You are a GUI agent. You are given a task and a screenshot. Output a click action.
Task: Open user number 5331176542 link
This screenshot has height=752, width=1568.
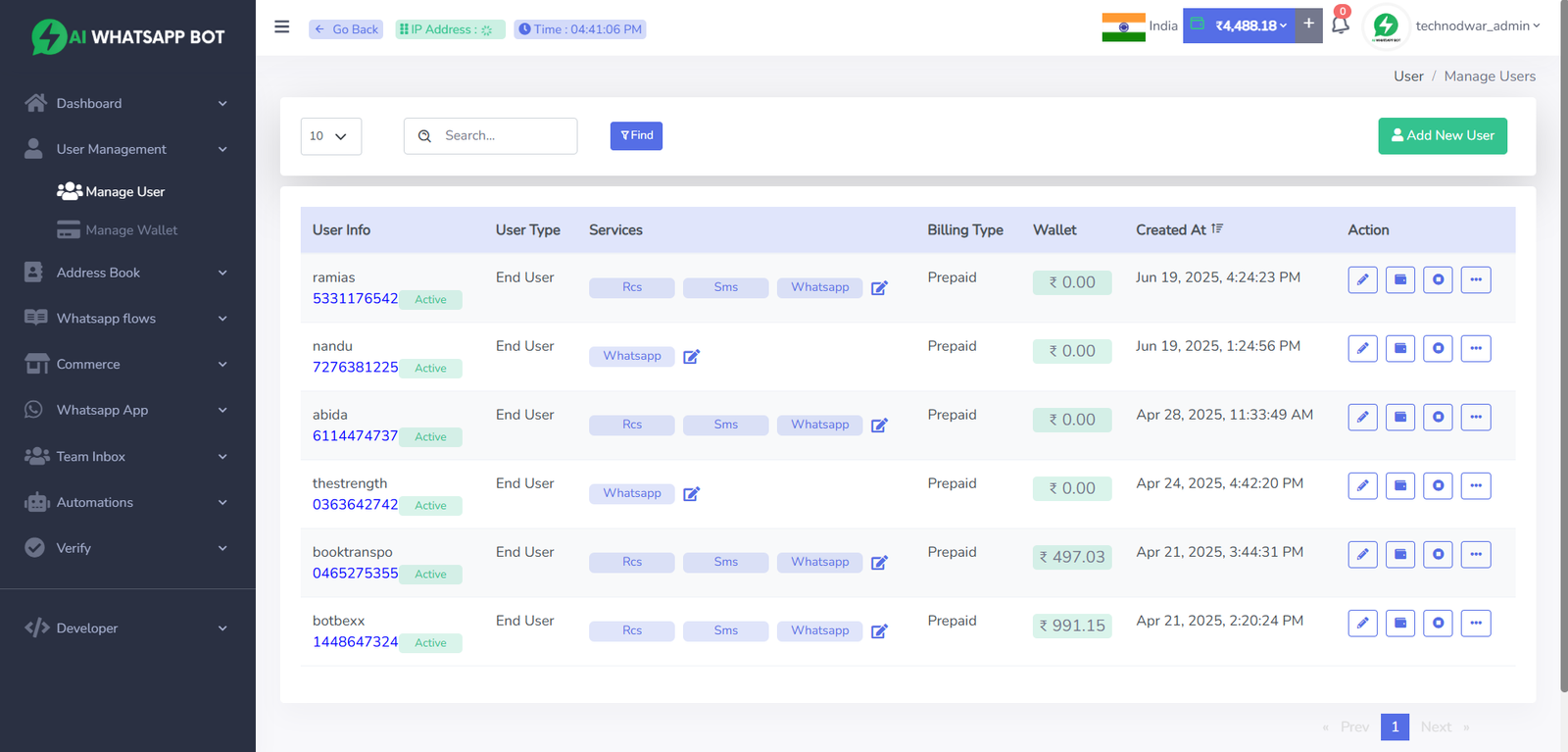[355, 298]
